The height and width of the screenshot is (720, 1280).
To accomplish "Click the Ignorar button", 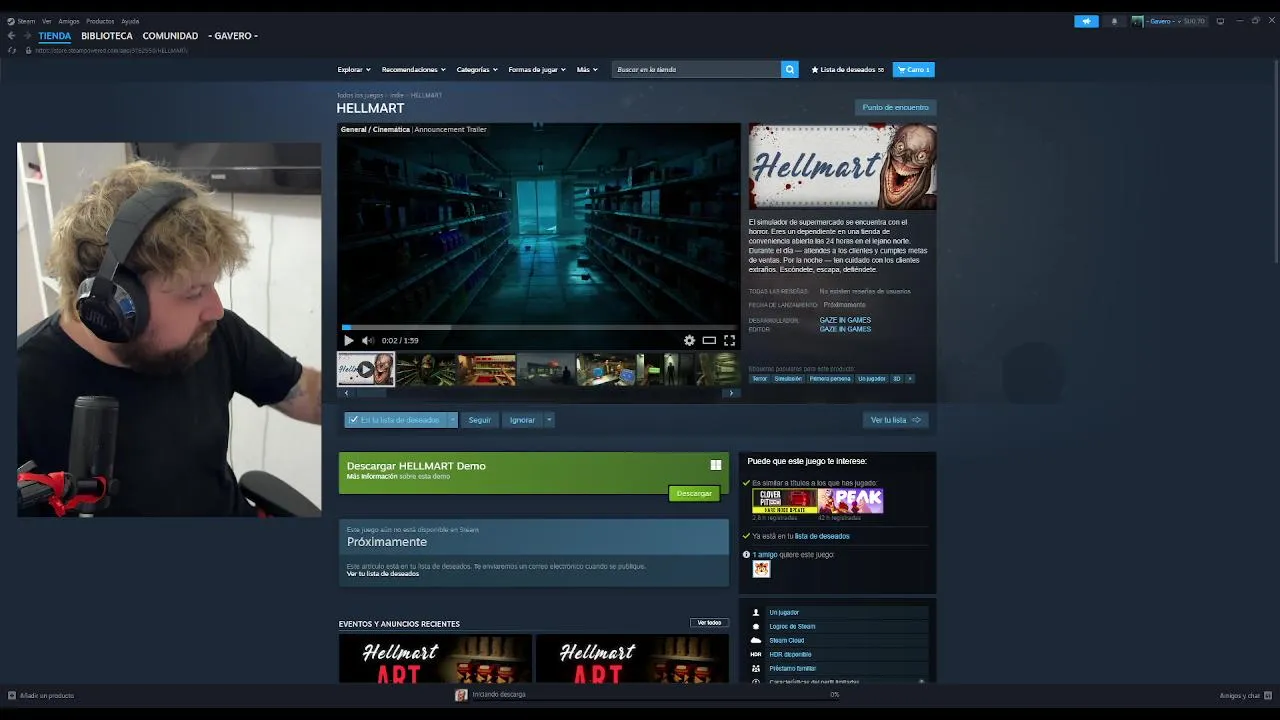I will pyautogui.click(x=522, y=420).
